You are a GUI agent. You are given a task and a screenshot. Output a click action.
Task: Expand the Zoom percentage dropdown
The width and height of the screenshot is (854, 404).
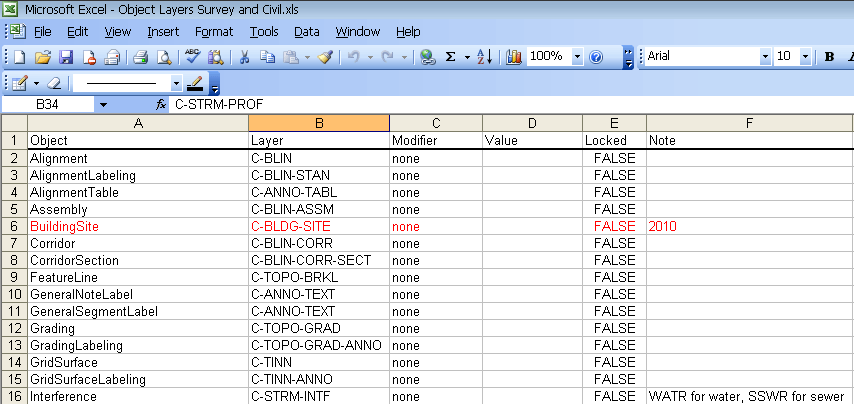[x=575, y=57]
